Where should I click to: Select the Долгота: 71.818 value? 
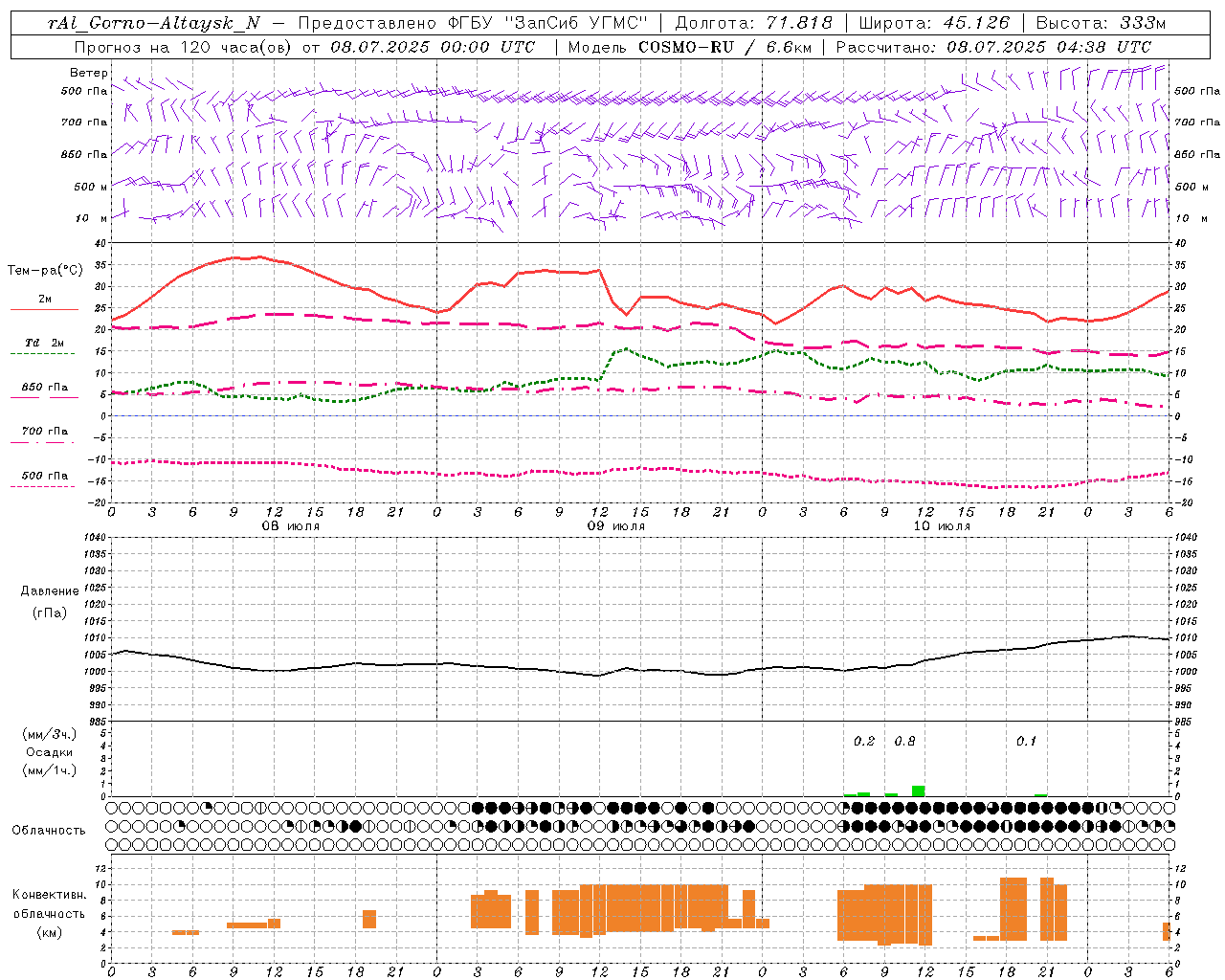point(754,23)
